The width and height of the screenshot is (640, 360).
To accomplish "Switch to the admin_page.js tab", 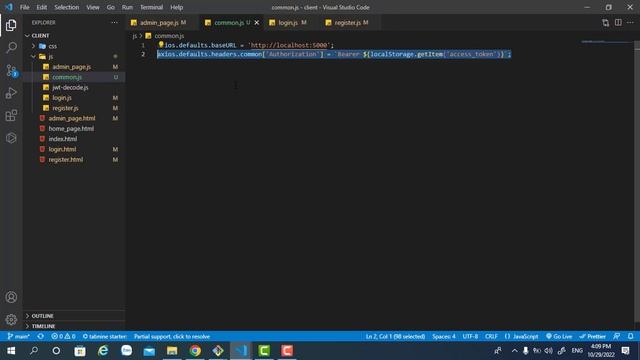I will click(158, 22).
